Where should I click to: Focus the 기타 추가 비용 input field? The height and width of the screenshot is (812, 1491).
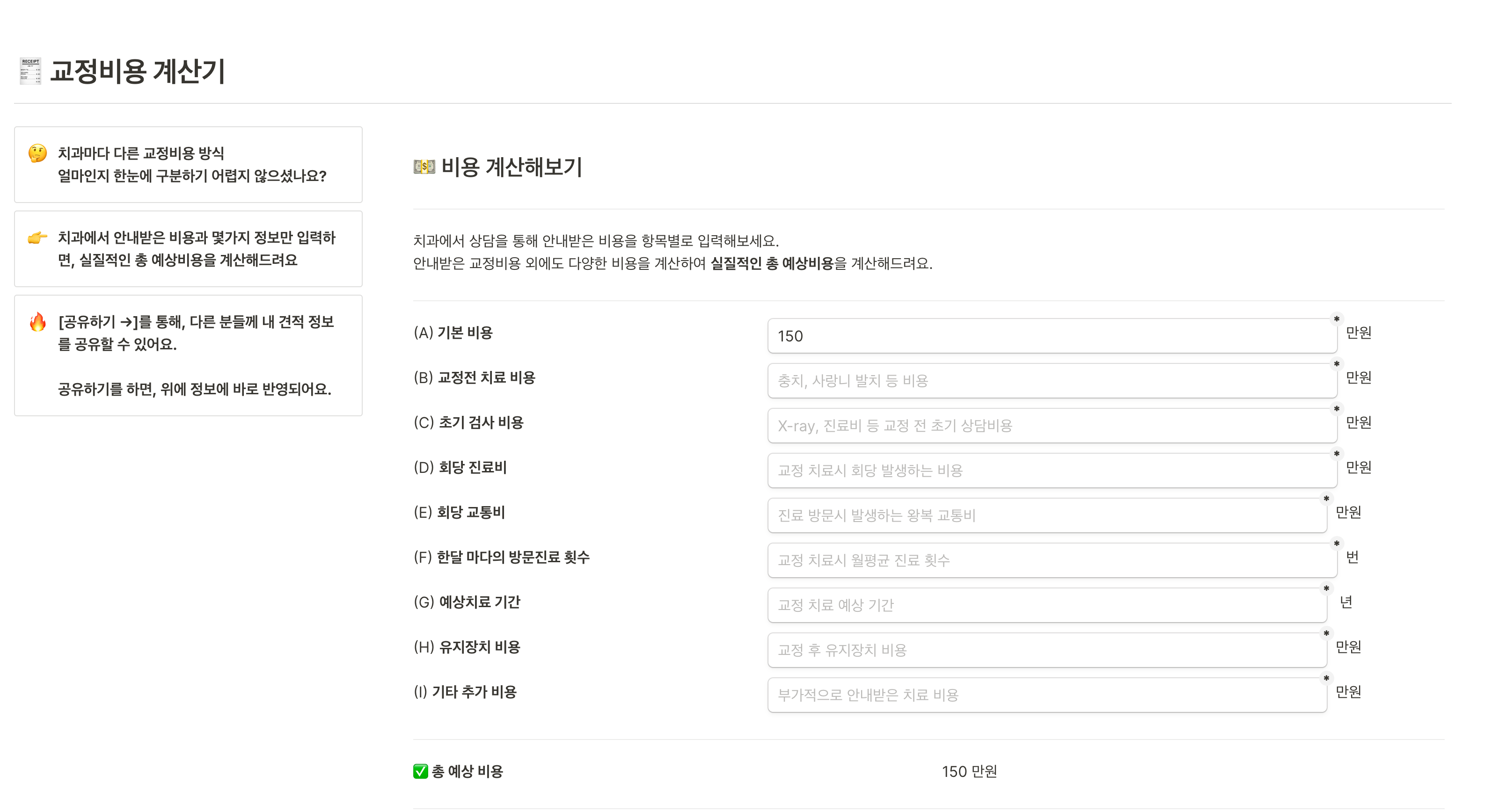pos(1046,695)
